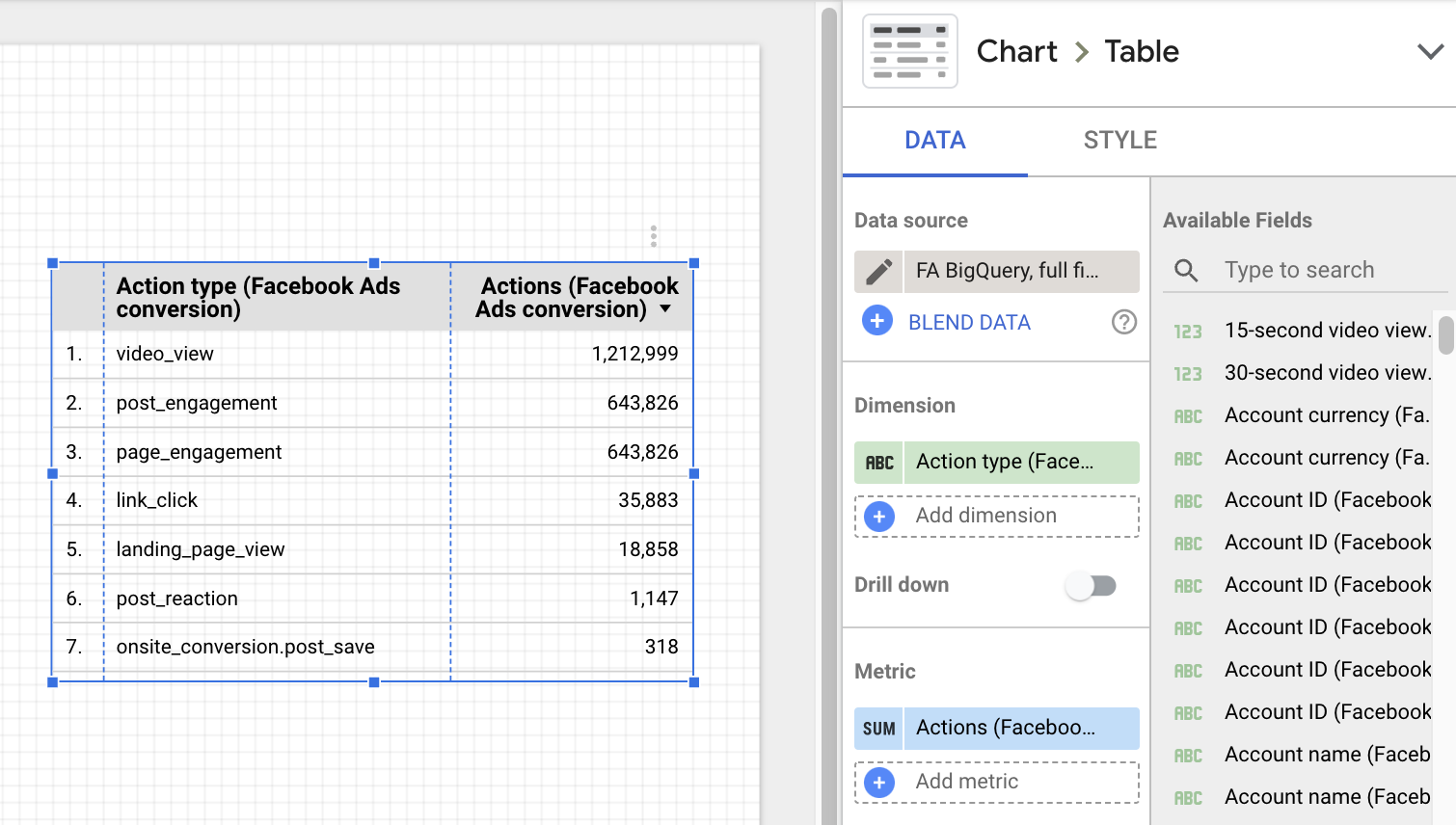Select the onsite_conversion.post_save cell

point(277,647)
